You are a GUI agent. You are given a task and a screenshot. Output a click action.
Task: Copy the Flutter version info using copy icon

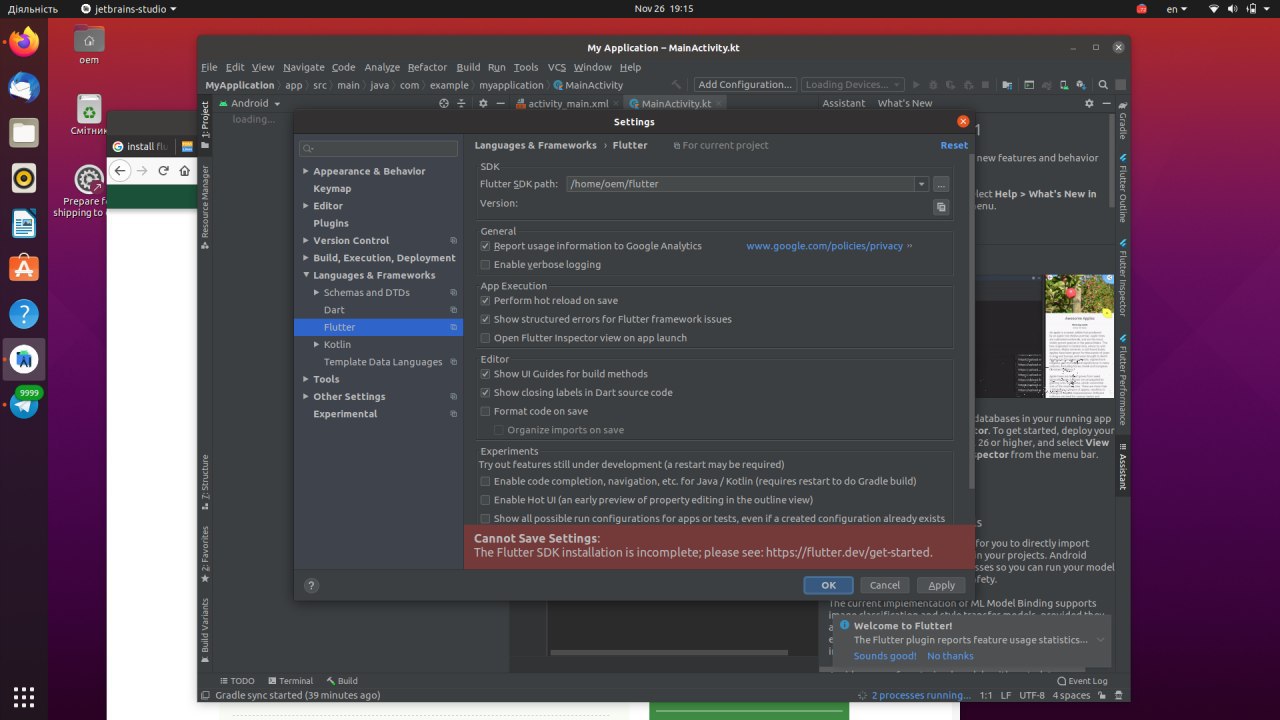tap(941, 207)
